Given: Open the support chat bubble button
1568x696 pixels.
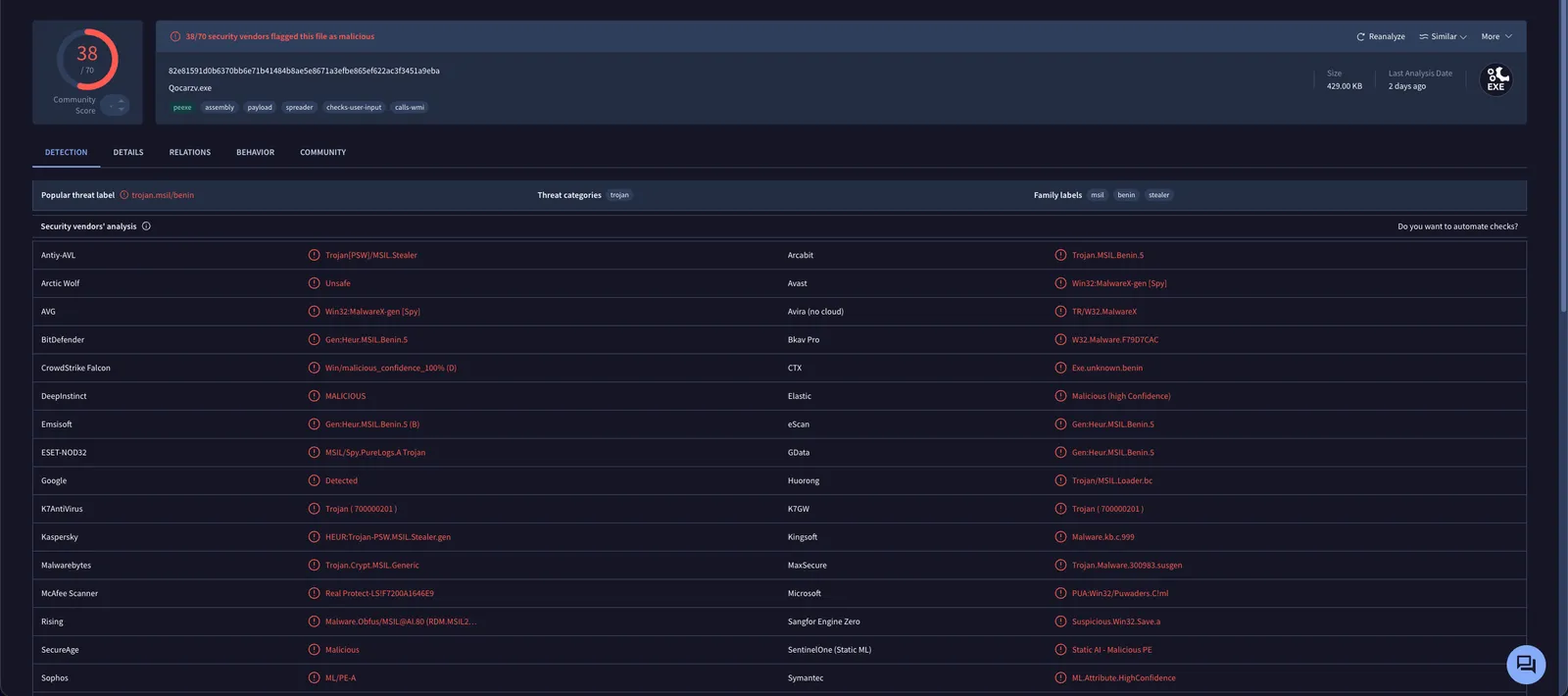Looking at the screenshot, I should coord(1526,665).
